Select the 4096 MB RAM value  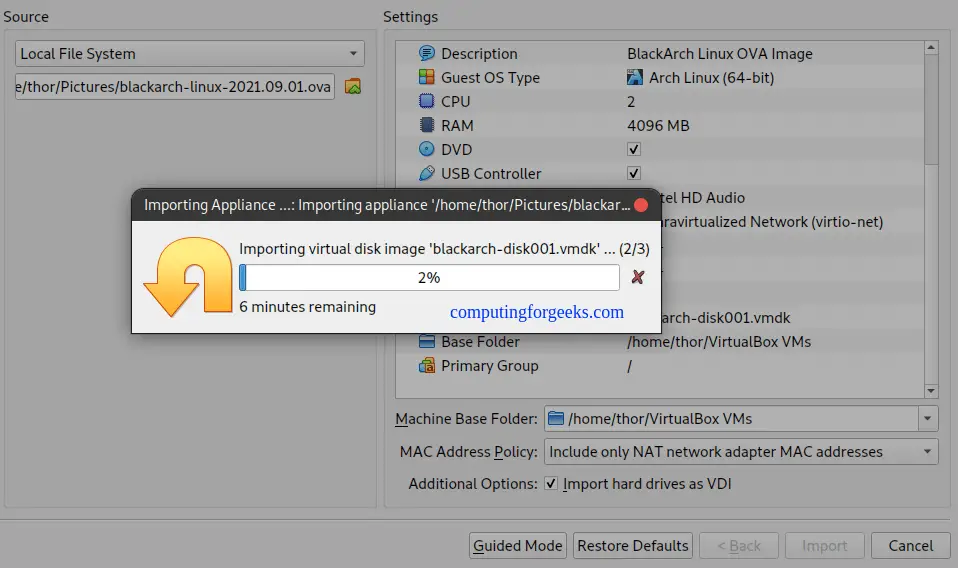tap(658, 125)
